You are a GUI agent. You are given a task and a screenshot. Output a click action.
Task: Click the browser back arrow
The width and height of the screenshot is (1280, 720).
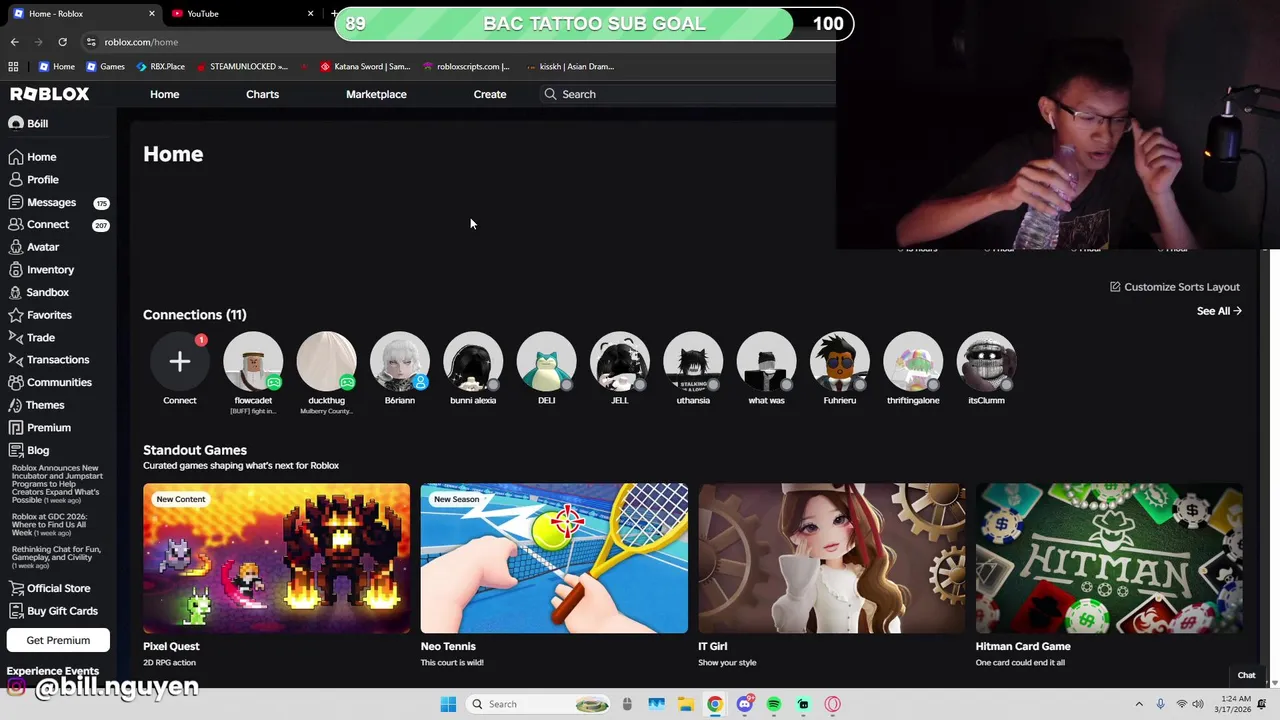pos(15,42)
